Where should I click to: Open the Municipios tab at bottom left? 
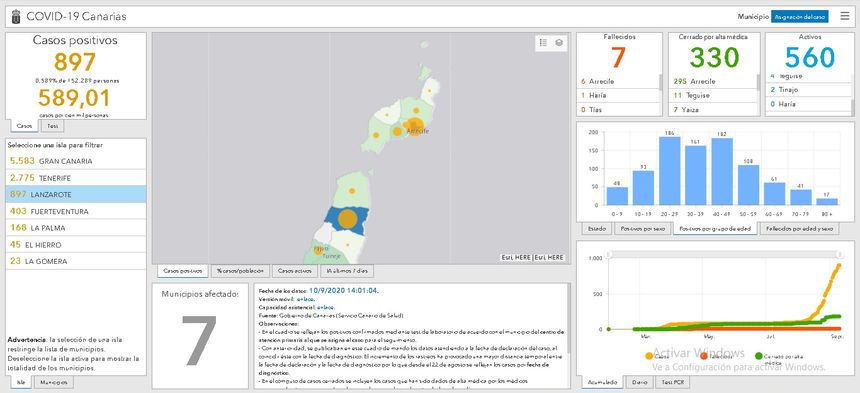point(54,382)
